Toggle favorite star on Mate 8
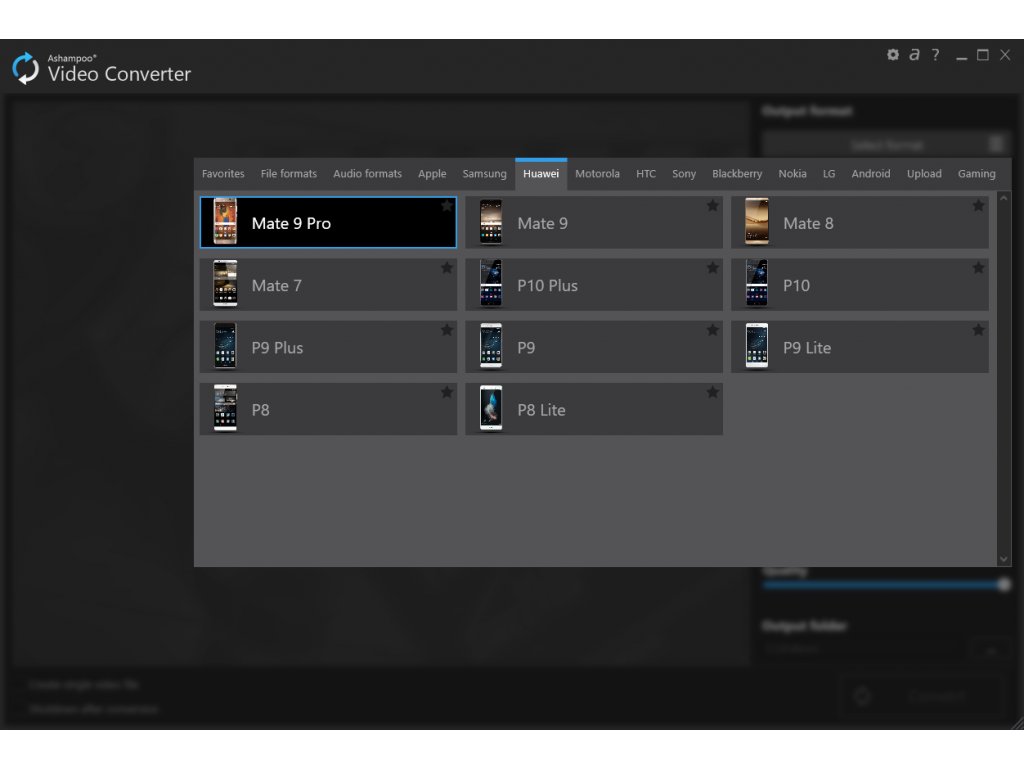This screenshot has width=1024, height=768. (978, 206)
